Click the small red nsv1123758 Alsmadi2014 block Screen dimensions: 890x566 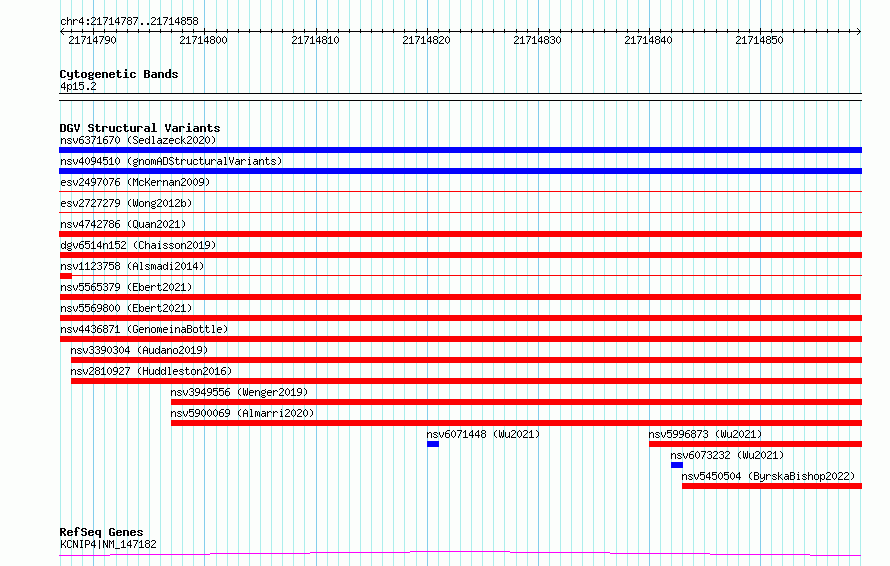pyautogui.click(x=66, y=276)
